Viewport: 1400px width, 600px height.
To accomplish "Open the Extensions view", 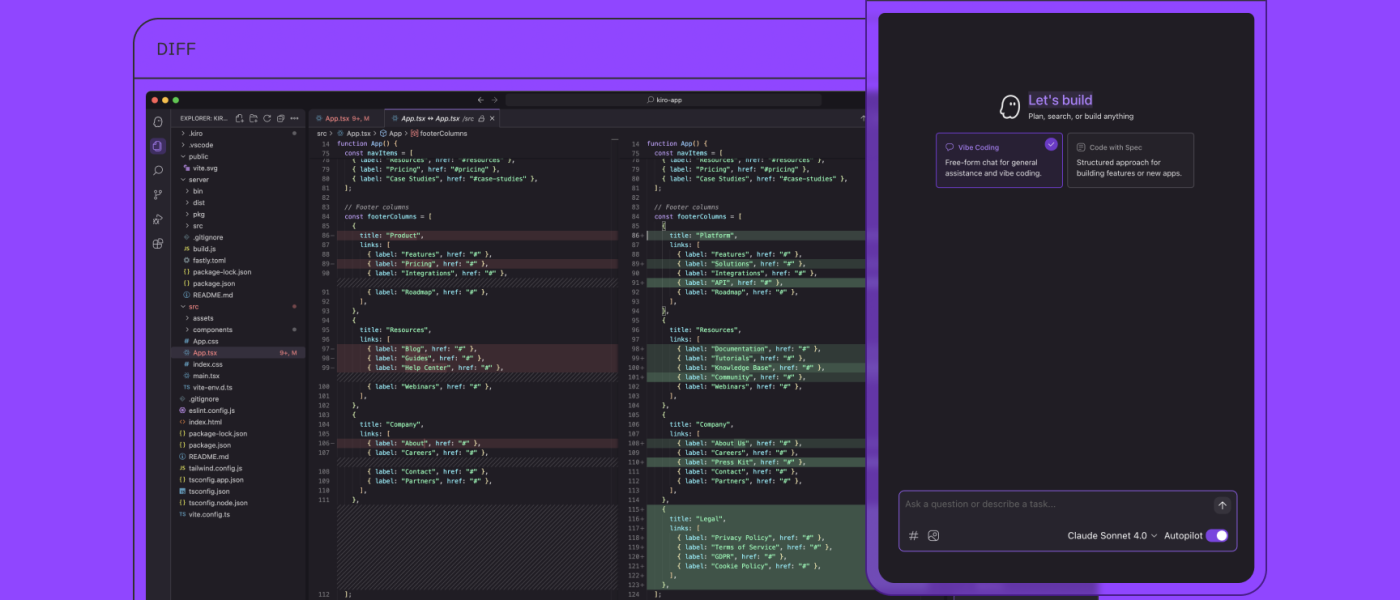I will pyautogui.click(x=158, y=244).
